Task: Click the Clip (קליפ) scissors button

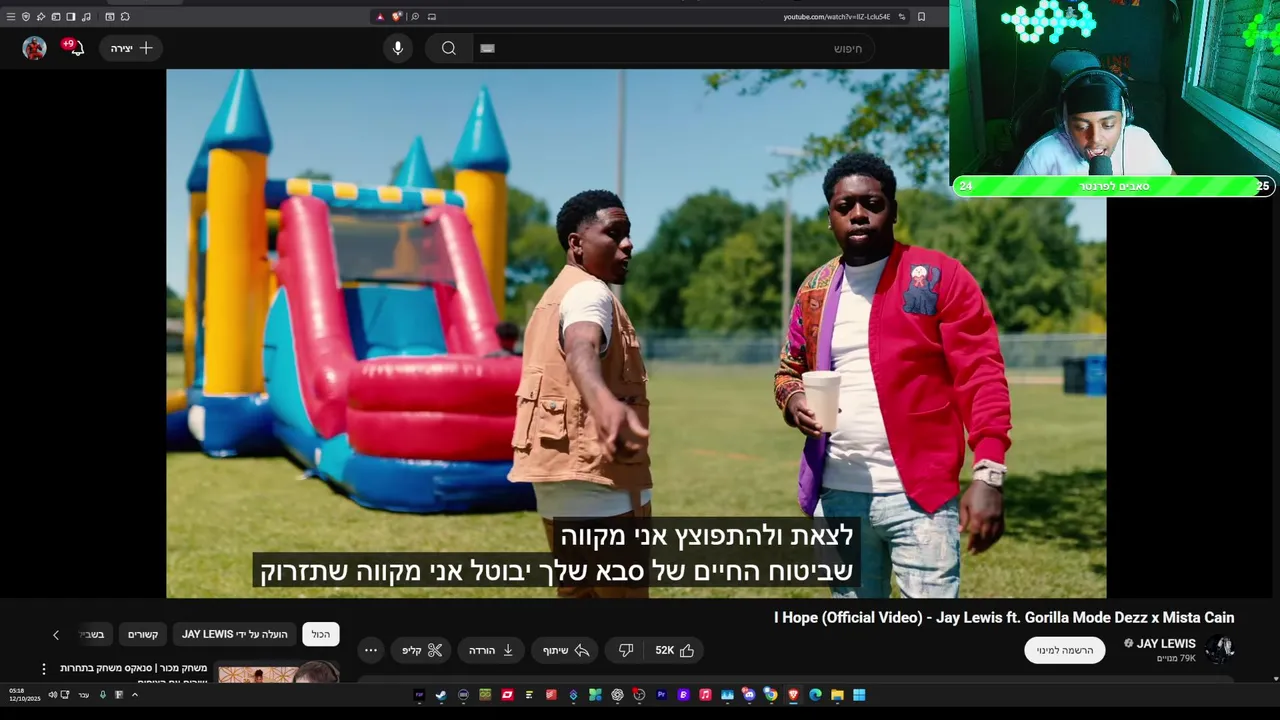Action: point(422,650)
